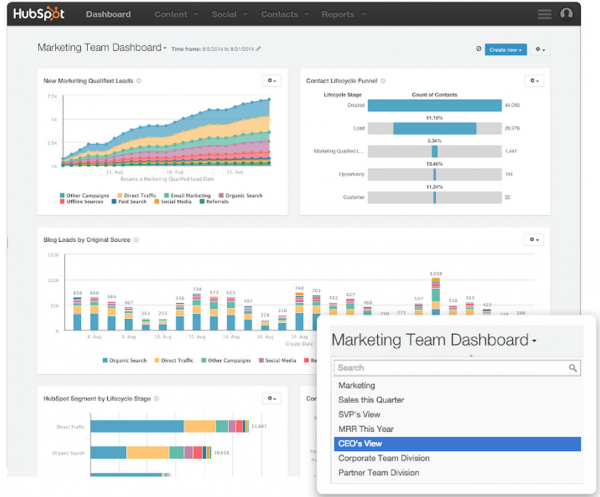Click the Marketing Qualified L... stage label
The width and height of the screenshot is (600, 497).
[339, 151]
